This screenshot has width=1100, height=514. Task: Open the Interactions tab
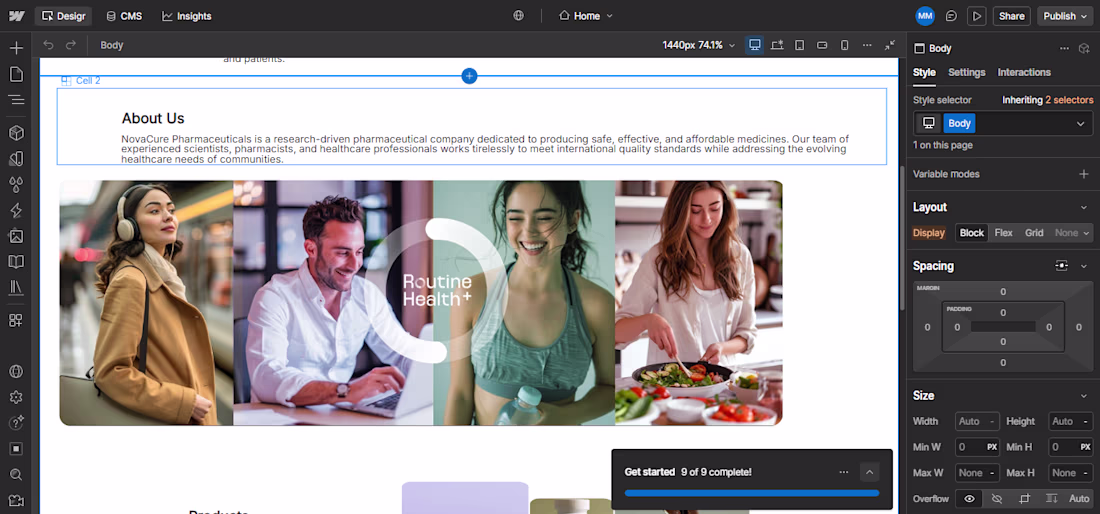click(x=1024, y=72)
